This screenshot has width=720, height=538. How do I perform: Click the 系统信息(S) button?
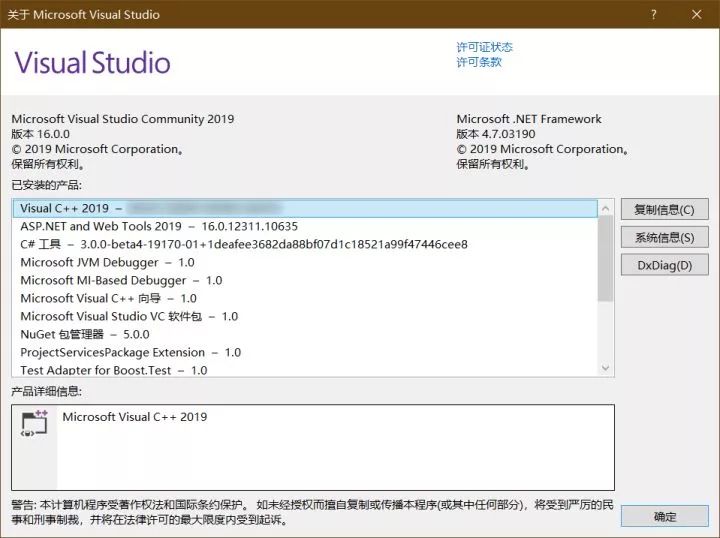[664, 237]
